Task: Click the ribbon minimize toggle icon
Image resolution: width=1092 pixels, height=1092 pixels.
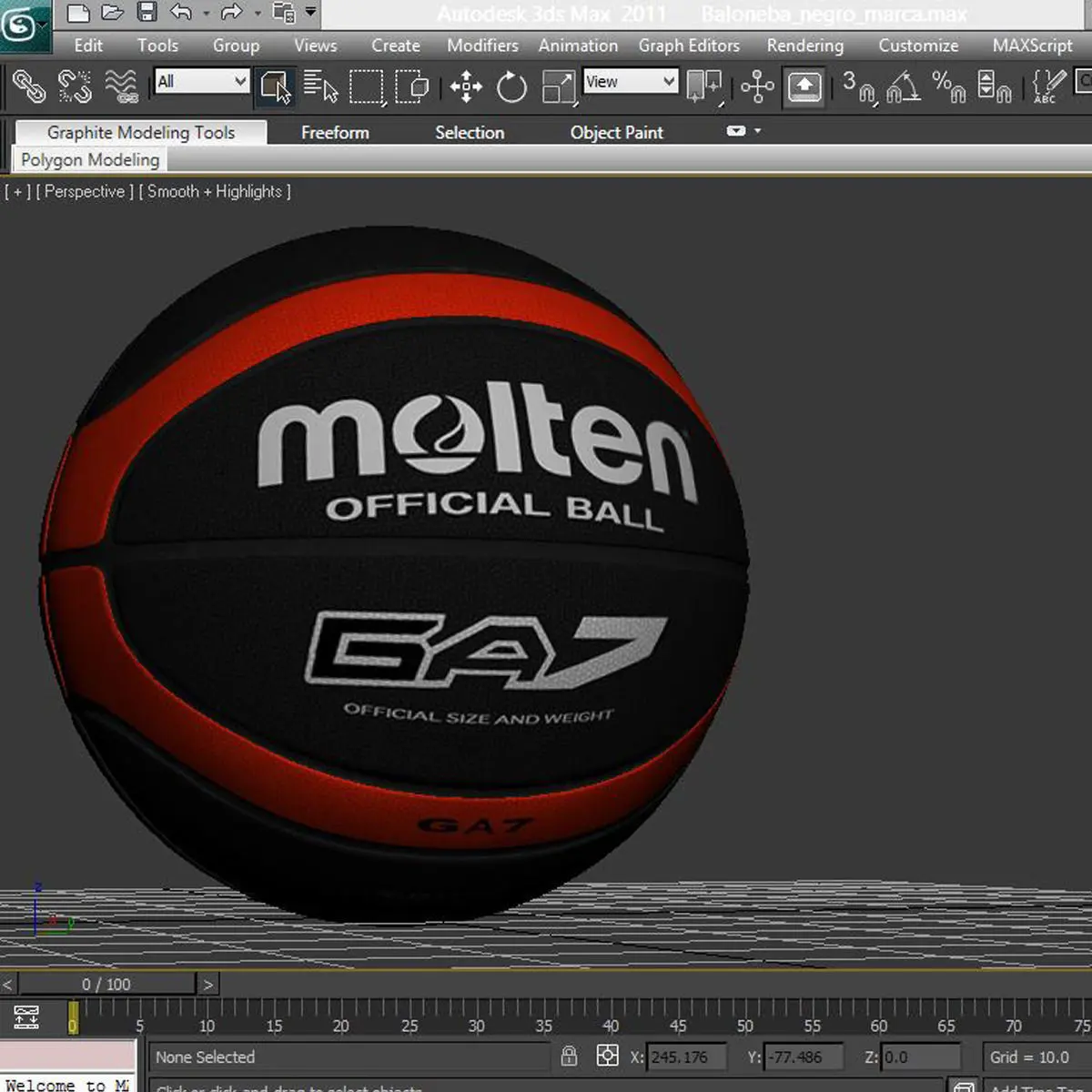Action: point(735,131)
